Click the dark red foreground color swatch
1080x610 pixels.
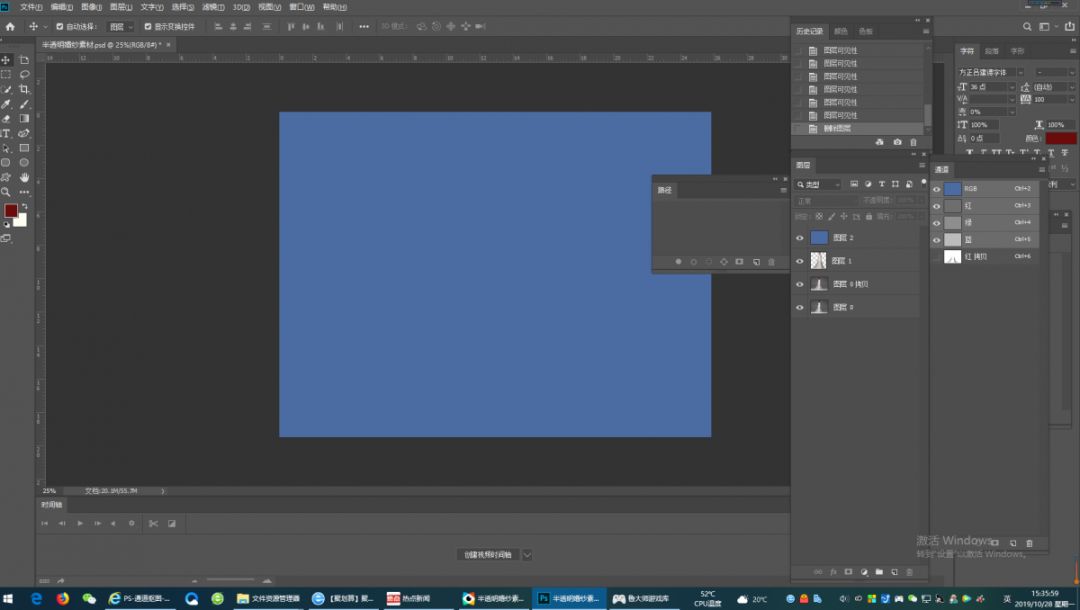(10, 211)
